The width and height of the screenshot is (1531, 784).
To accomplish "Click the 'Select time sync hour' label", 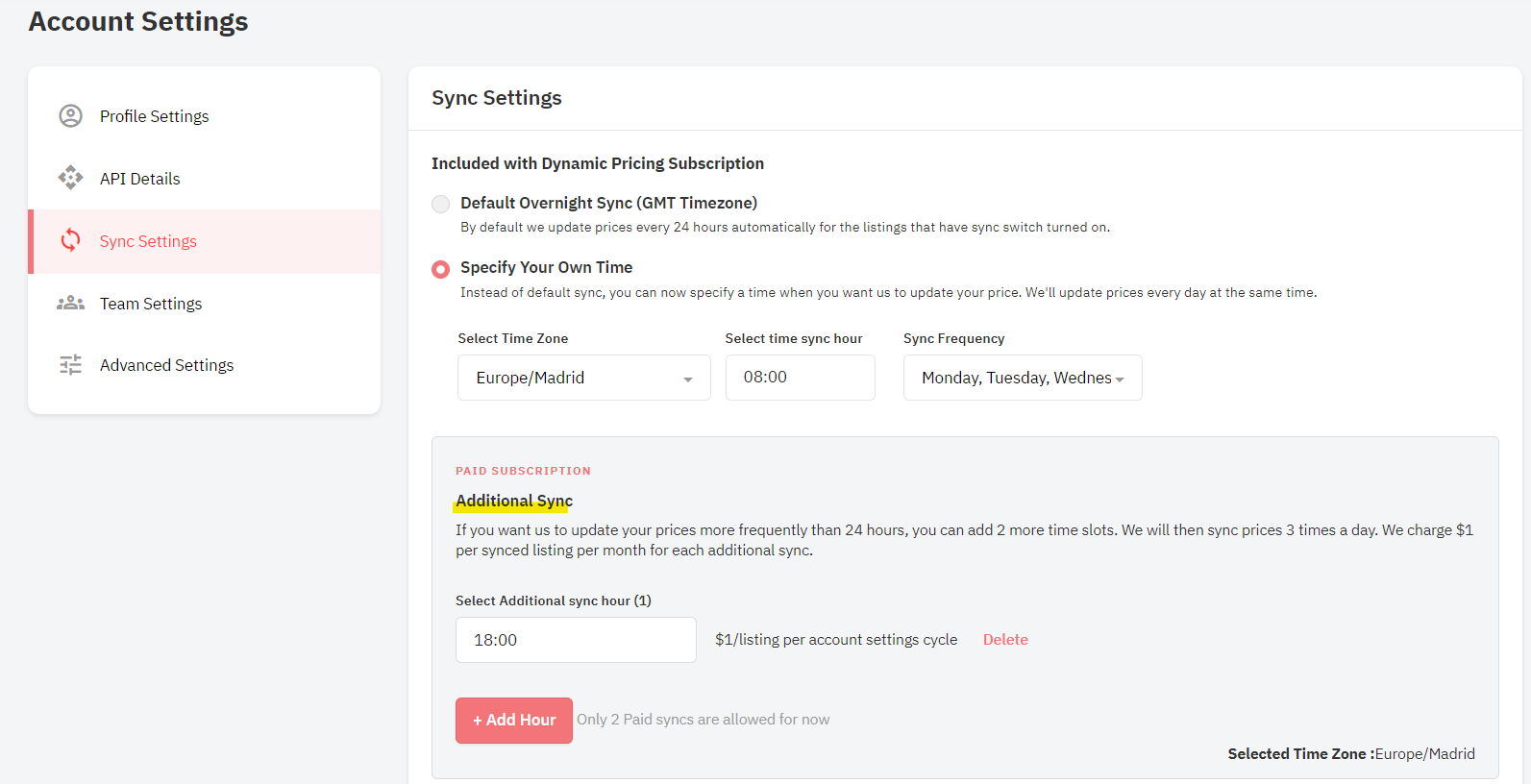I will click(x=794, y=338).
